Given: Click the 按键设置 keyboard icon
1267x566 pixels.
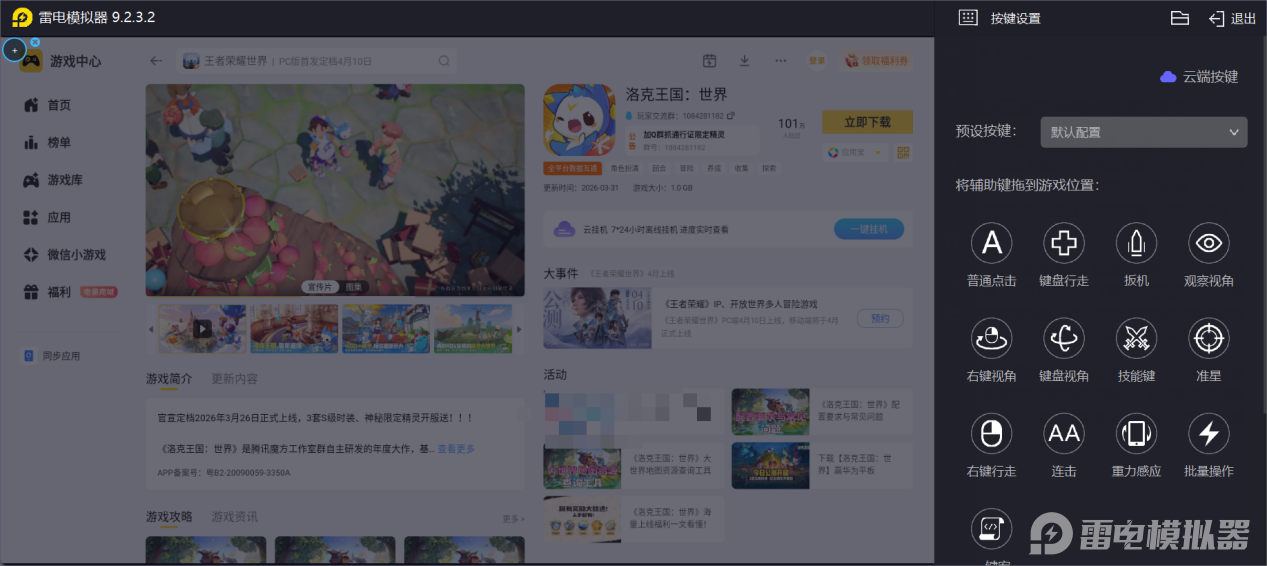Looking at the screenshot, I should pos(967,18).
